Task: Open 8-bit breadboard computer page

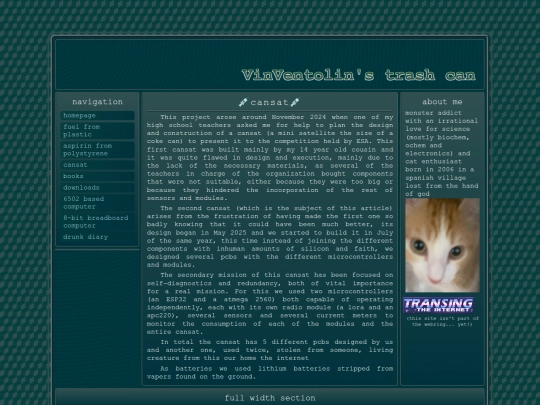Action: [x=97, y=222]
